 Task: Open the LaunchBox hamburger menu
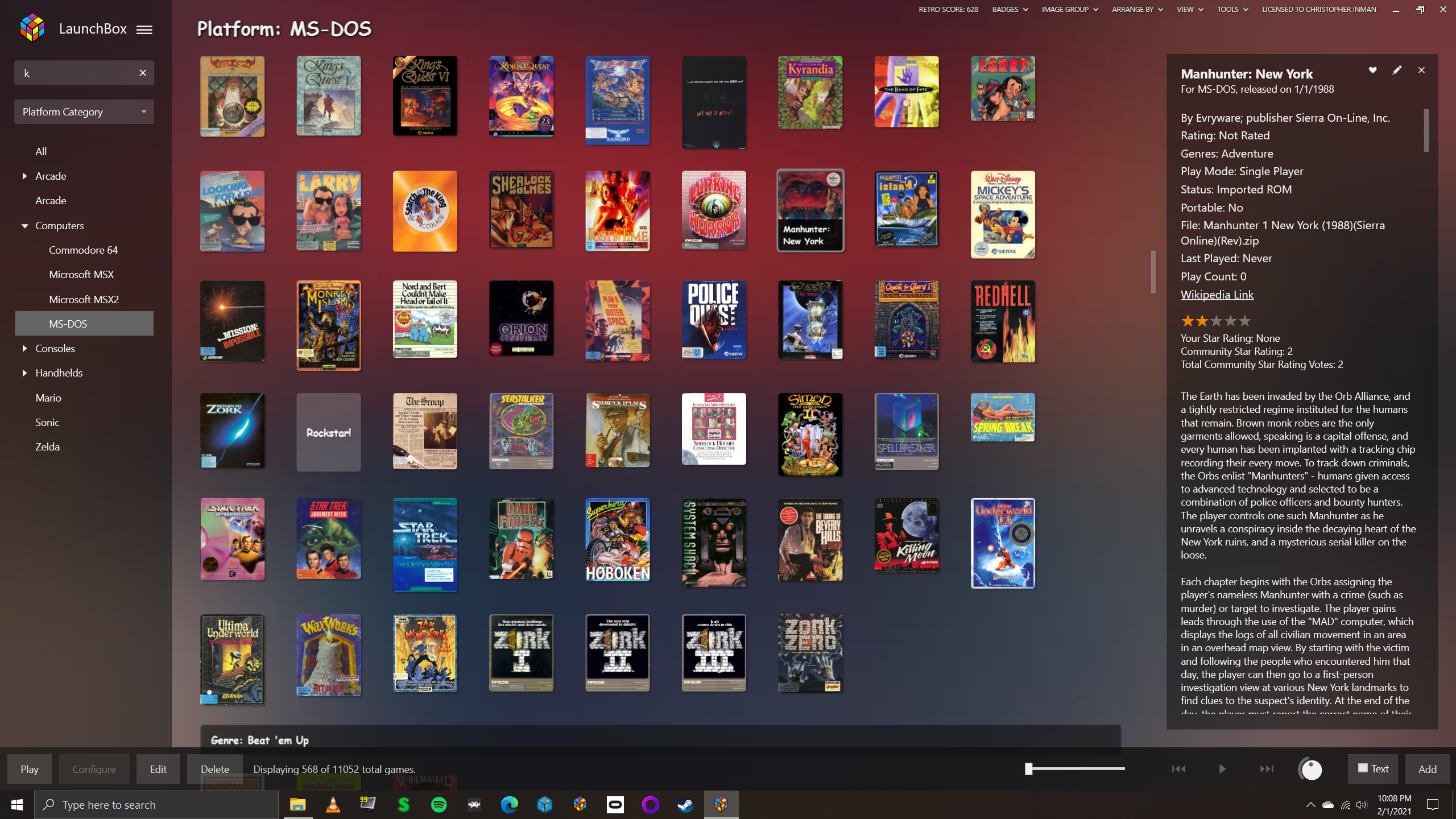(144, 30)
